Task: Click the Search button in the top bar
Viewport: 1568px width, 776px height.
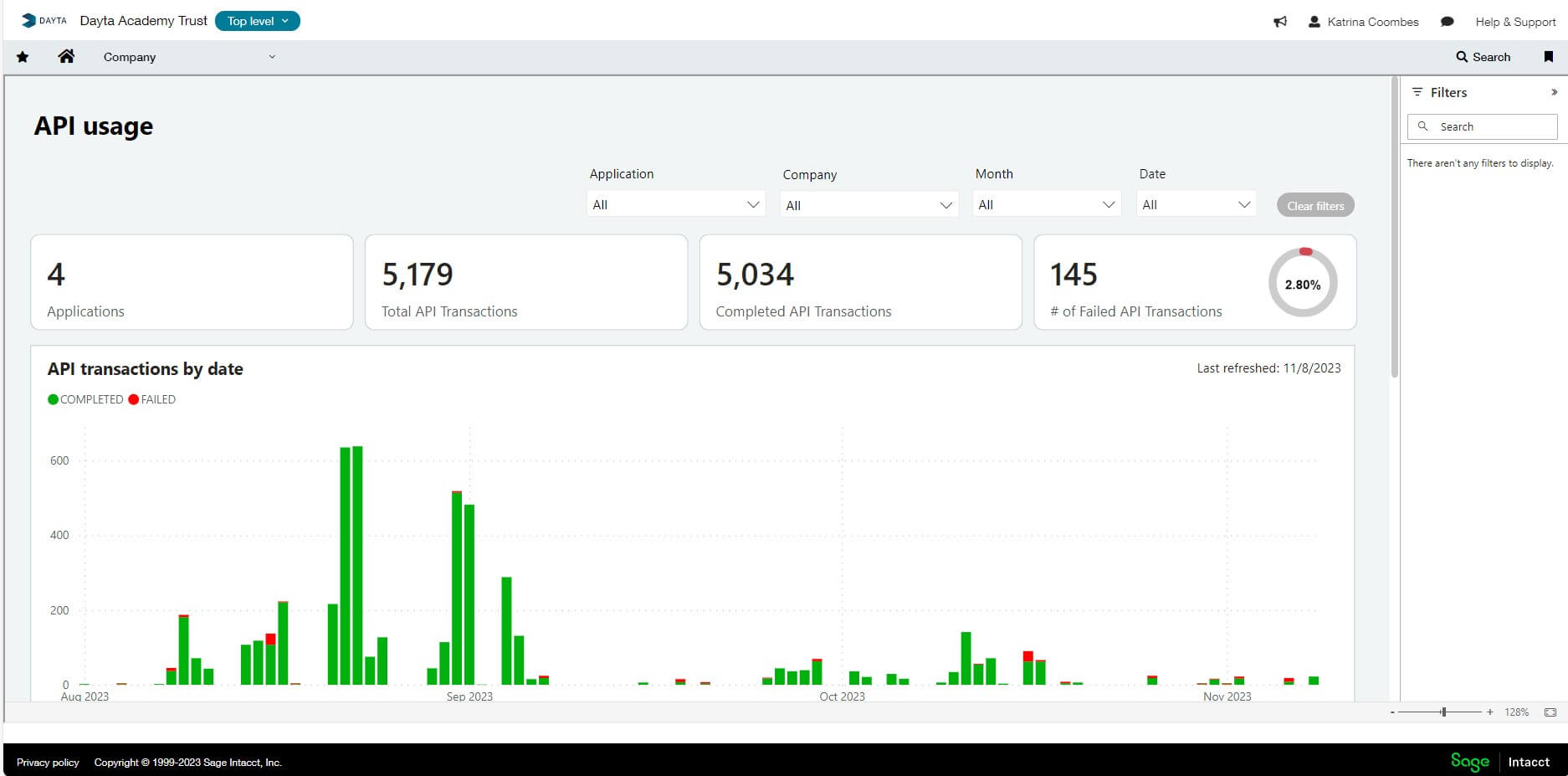Action: [1483, 57]
